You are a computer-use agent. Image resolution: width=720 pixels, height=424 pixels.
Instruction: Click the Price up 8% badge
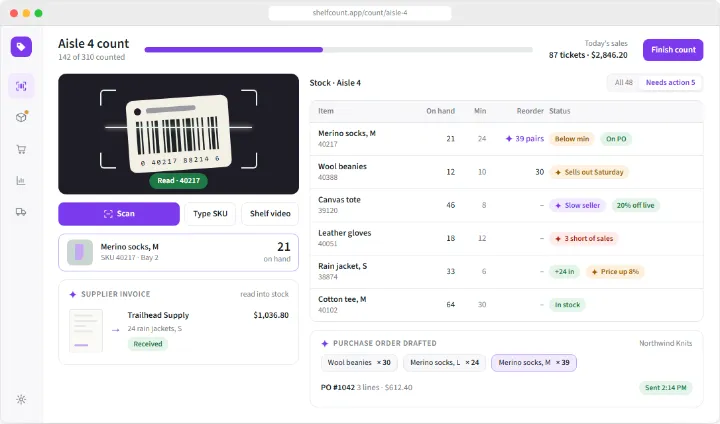[615, 271]
